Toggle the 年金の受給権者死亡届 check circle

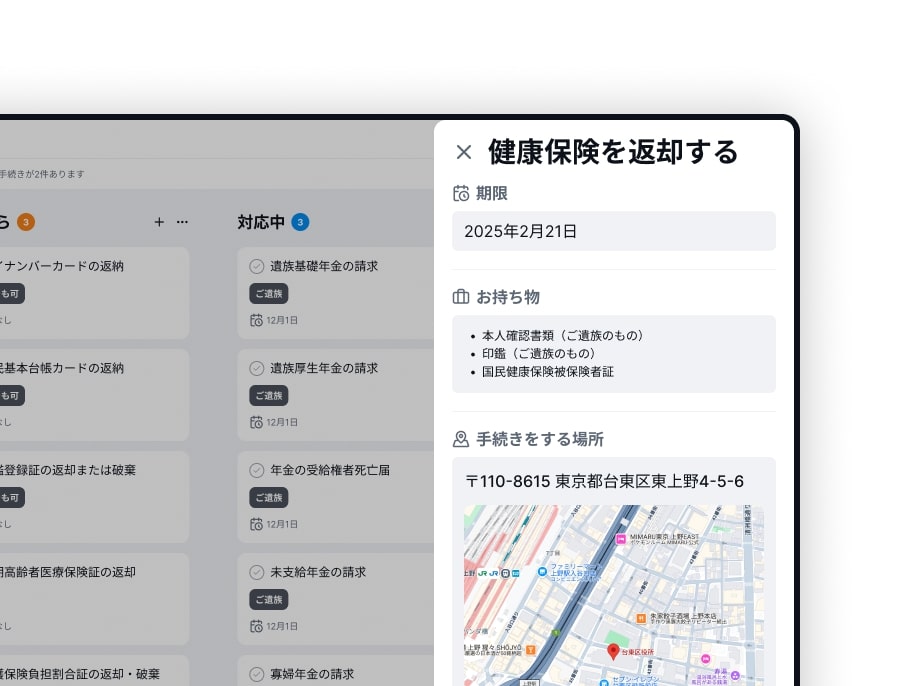(257, 470)
